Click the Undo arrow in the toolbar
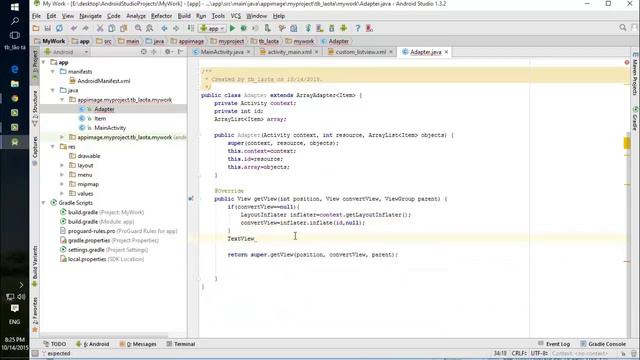This screenshot has width=640, height=360. [74, 28]
